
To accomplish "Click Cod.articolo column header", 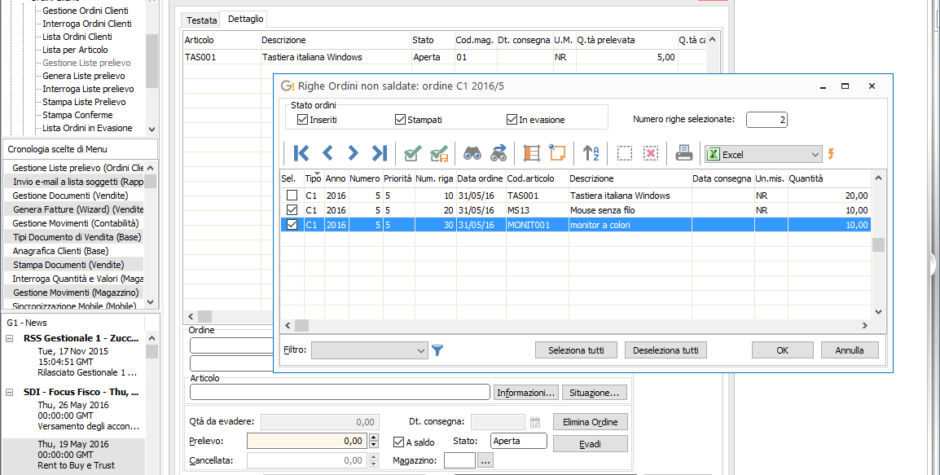I will 537,178.
